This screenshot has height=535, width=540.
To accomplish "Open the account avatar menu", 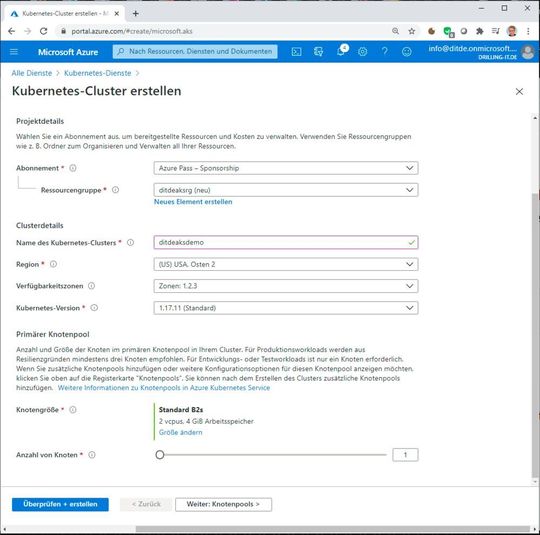I will click(528, 52).
